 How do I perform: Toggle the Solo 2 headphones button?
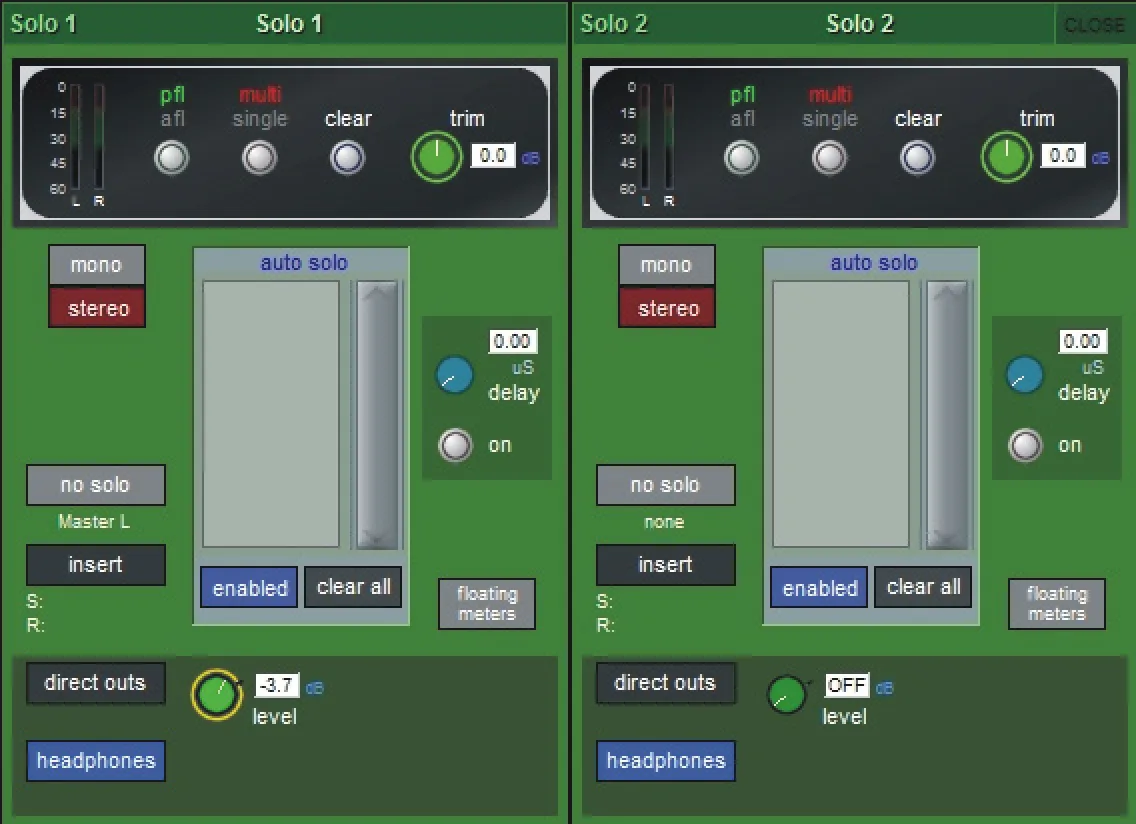click(x=666, y=760)
